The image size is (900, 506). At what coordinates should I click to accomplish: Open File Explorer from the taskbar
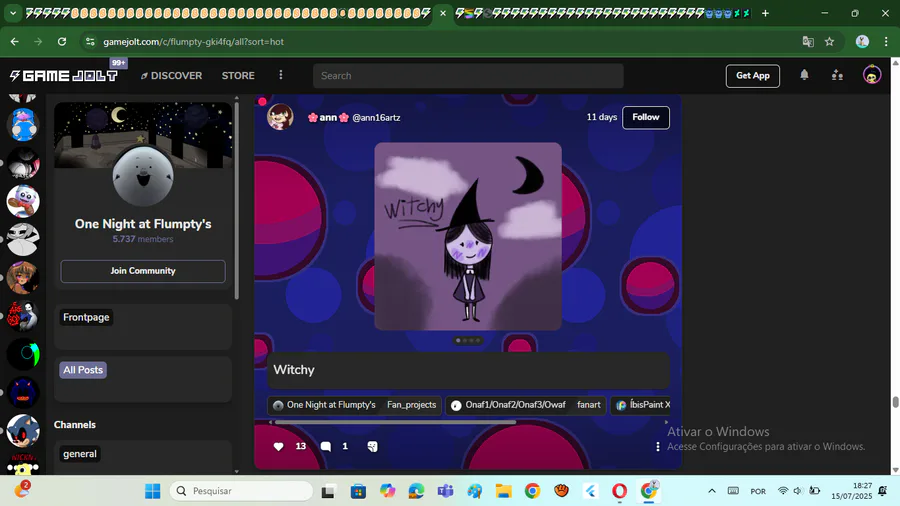click(x=503, y=491)
